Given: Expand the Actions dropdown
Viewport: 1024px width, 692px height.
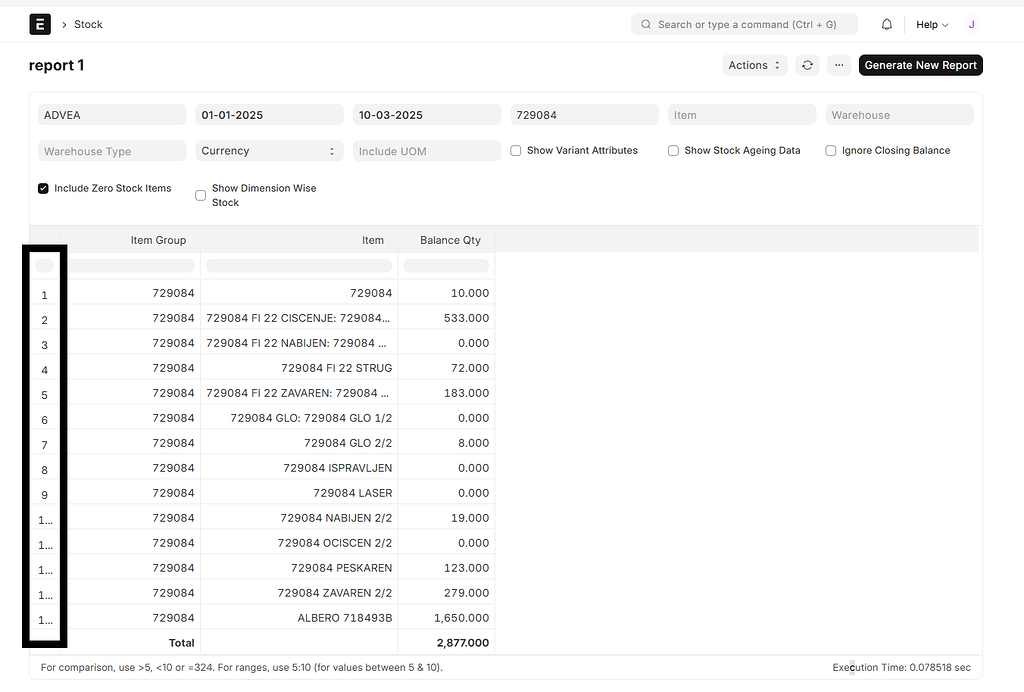Looking at the screenshot, I should tap(754, 64).
